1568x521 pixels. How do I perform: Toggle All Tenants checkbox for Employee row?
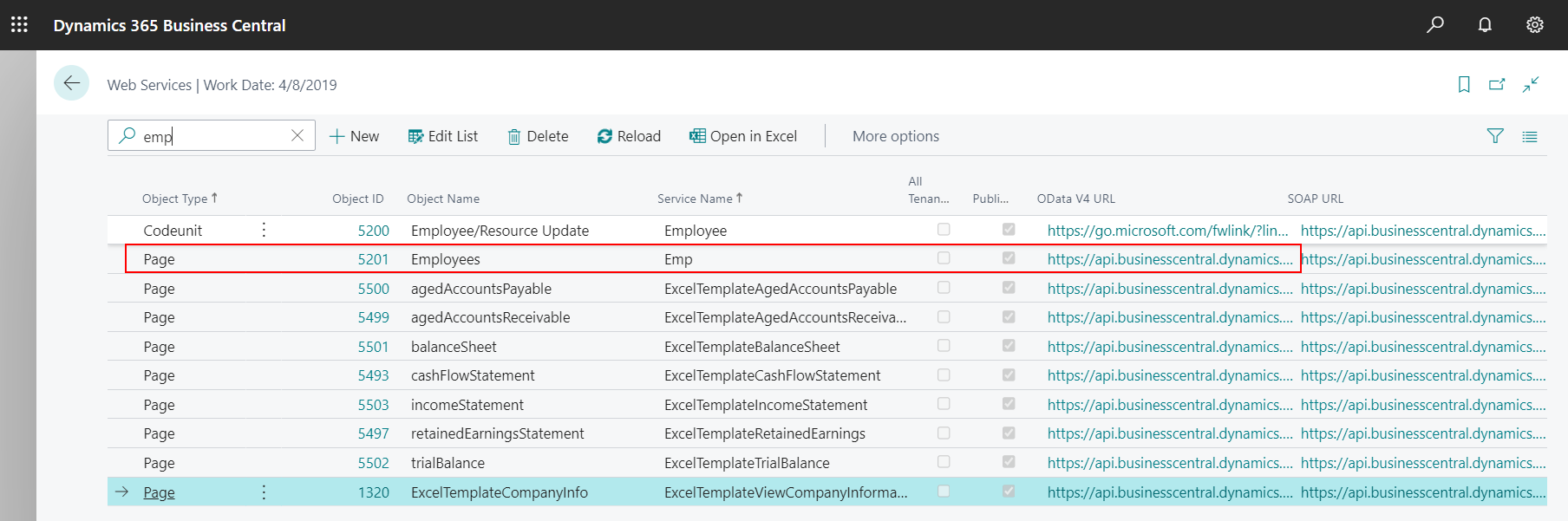[944, 229]
